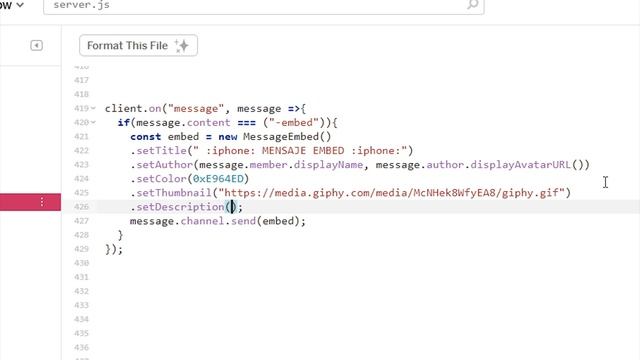Click the search magnifier icon in the file box
The height and width of the screenshot is (360, 640).
pos(473,5)
